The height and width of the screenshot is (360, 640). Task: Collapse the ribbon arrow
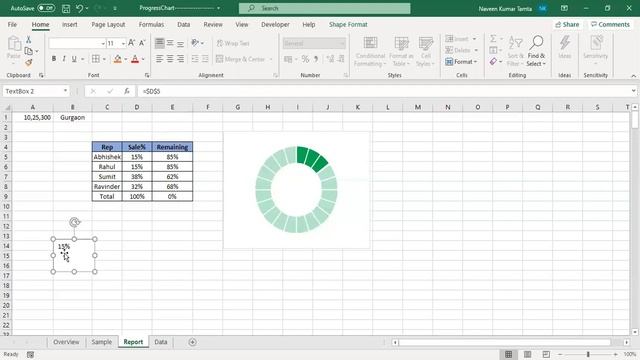click(633, 76)
